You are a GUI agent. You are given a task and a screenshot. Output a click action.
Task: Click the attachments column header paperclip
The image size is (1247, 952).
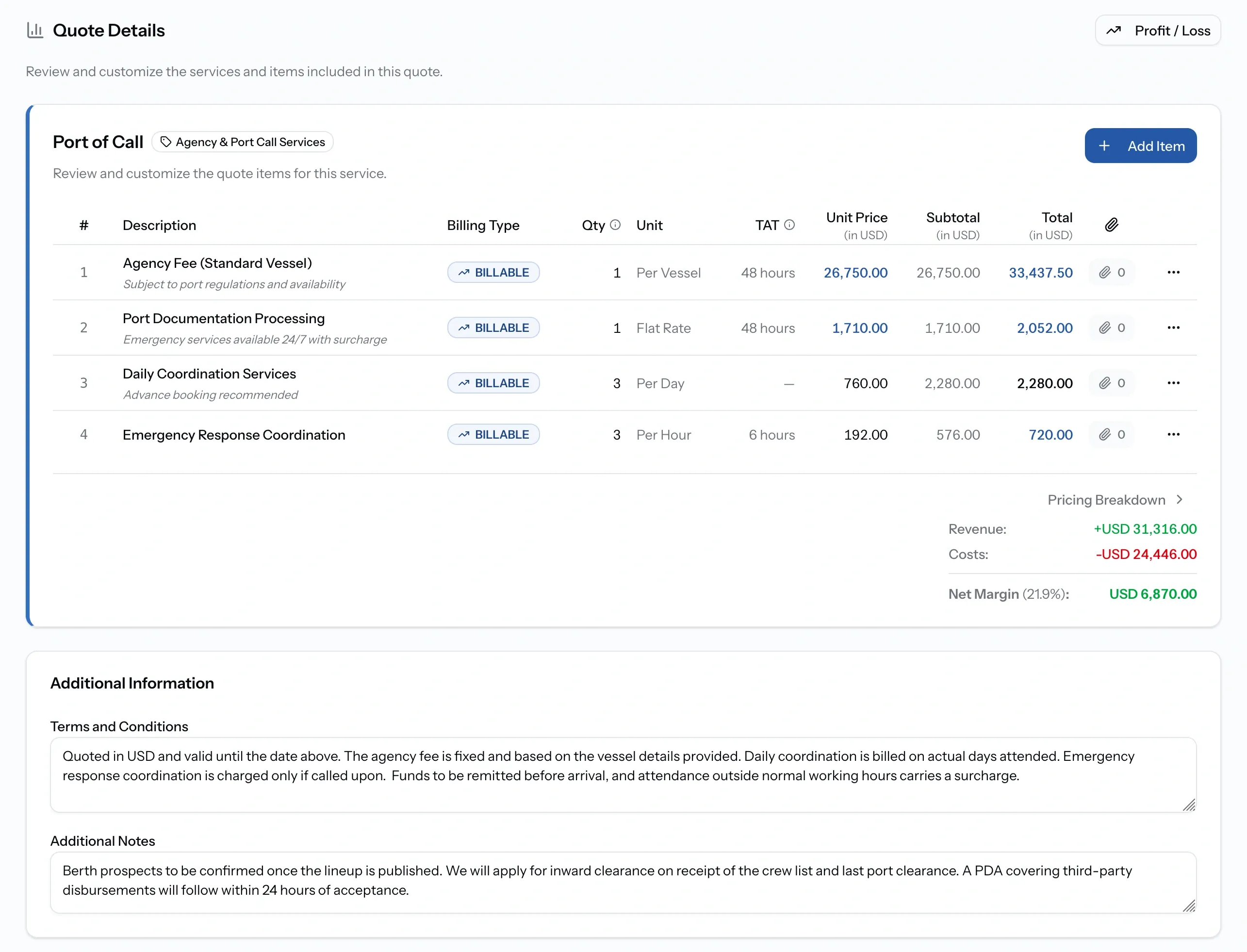coord(1111,225)
